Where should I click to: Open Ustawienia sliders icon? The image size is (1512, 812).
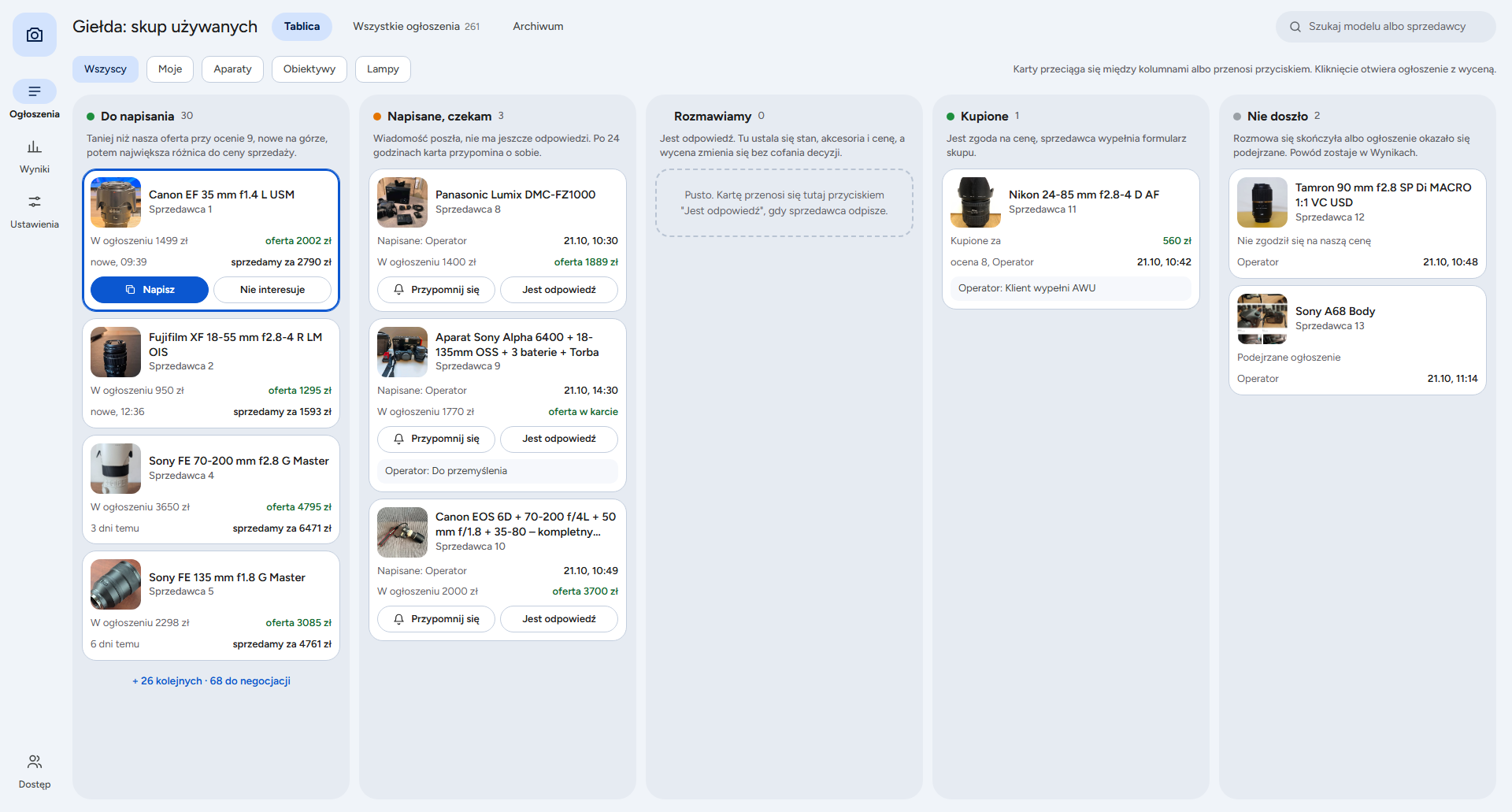click(35, 202)
